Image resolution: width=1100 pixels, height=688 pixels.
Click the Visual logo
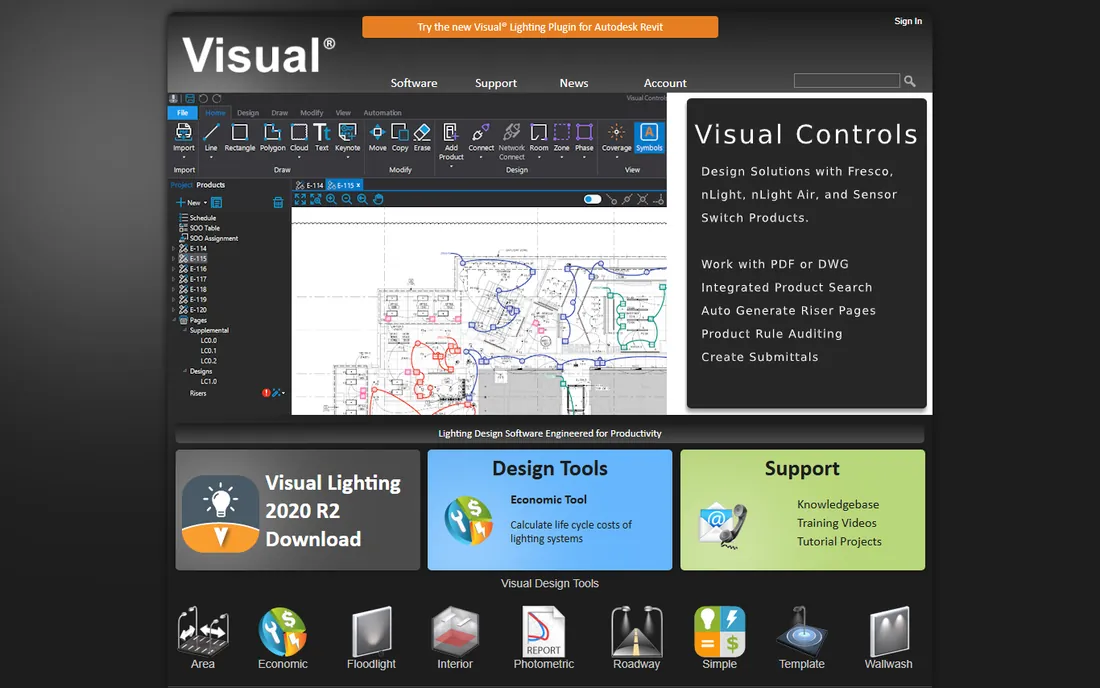(x=259, y=55)
